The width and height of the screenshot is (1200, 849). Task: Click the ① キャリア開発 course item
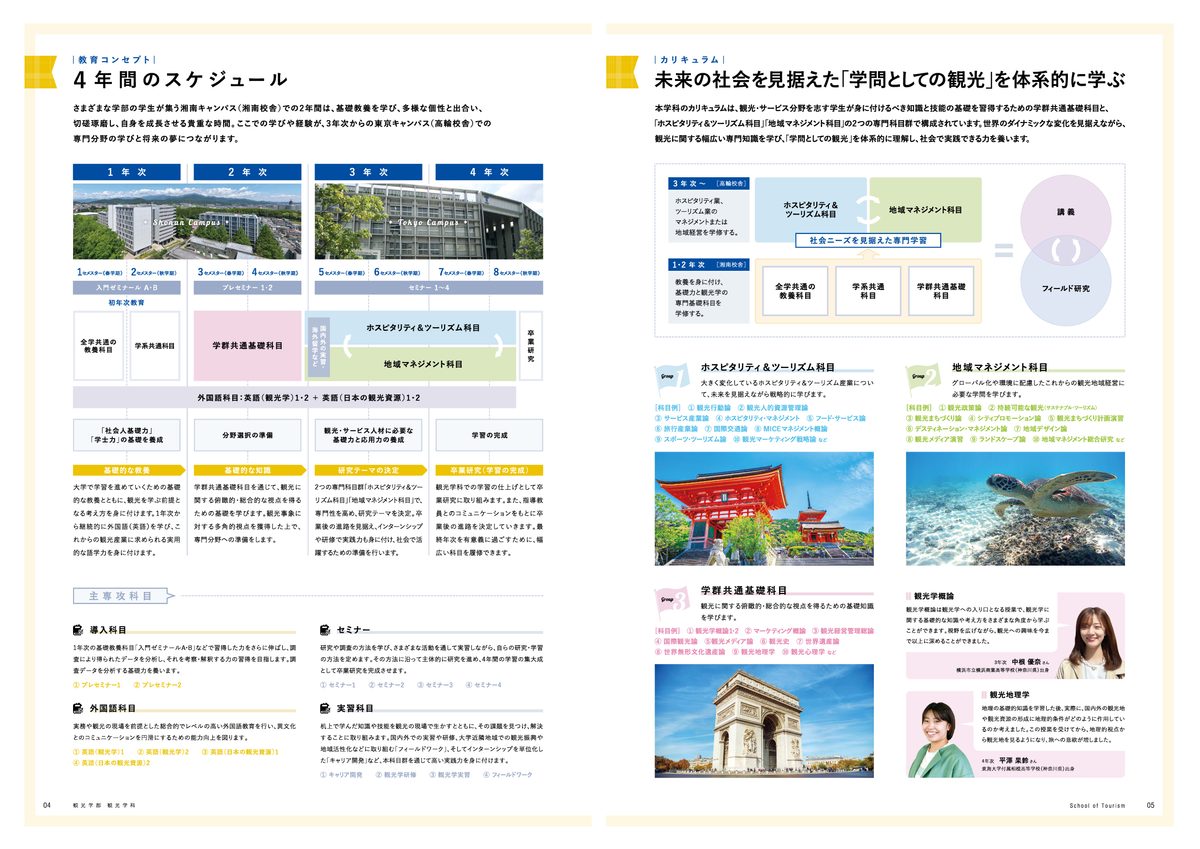click(x=343, y=774)
